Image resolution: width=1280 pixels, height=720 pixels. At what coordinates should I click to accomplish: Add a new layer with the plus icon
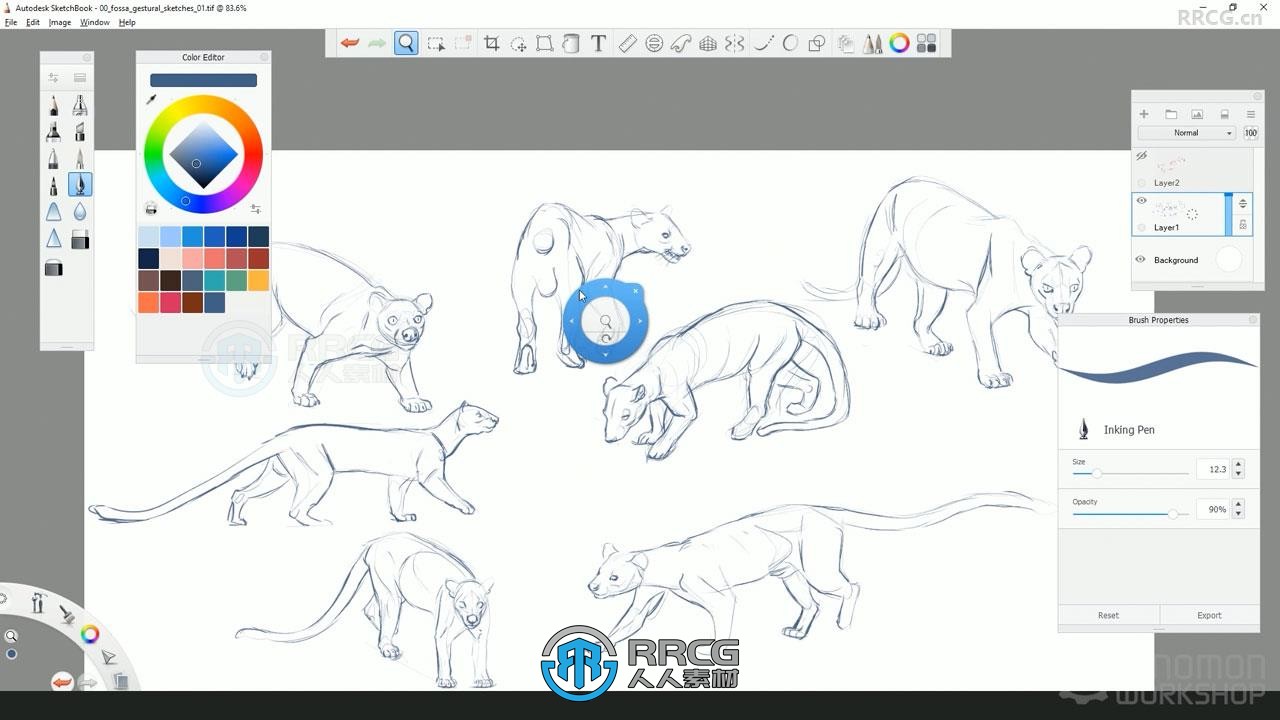1144,115
